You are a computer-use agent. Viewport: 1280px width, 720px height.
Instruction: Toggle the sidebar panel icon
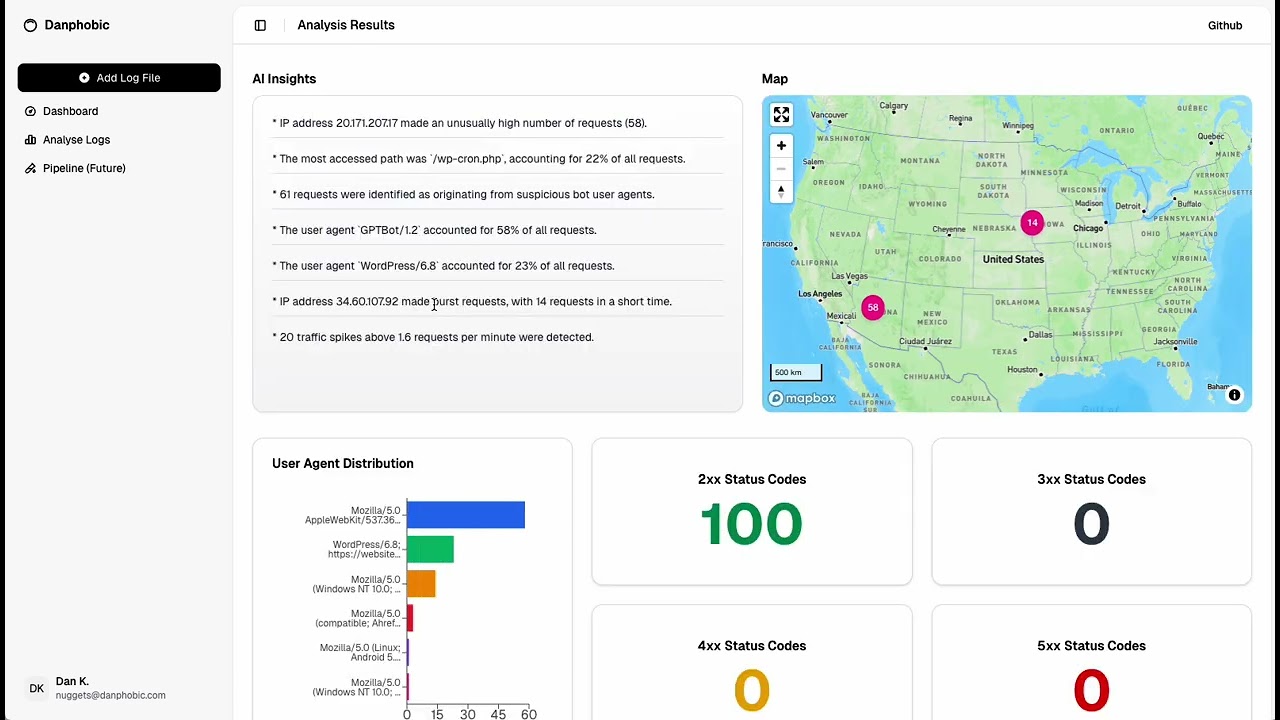[260, 25]
